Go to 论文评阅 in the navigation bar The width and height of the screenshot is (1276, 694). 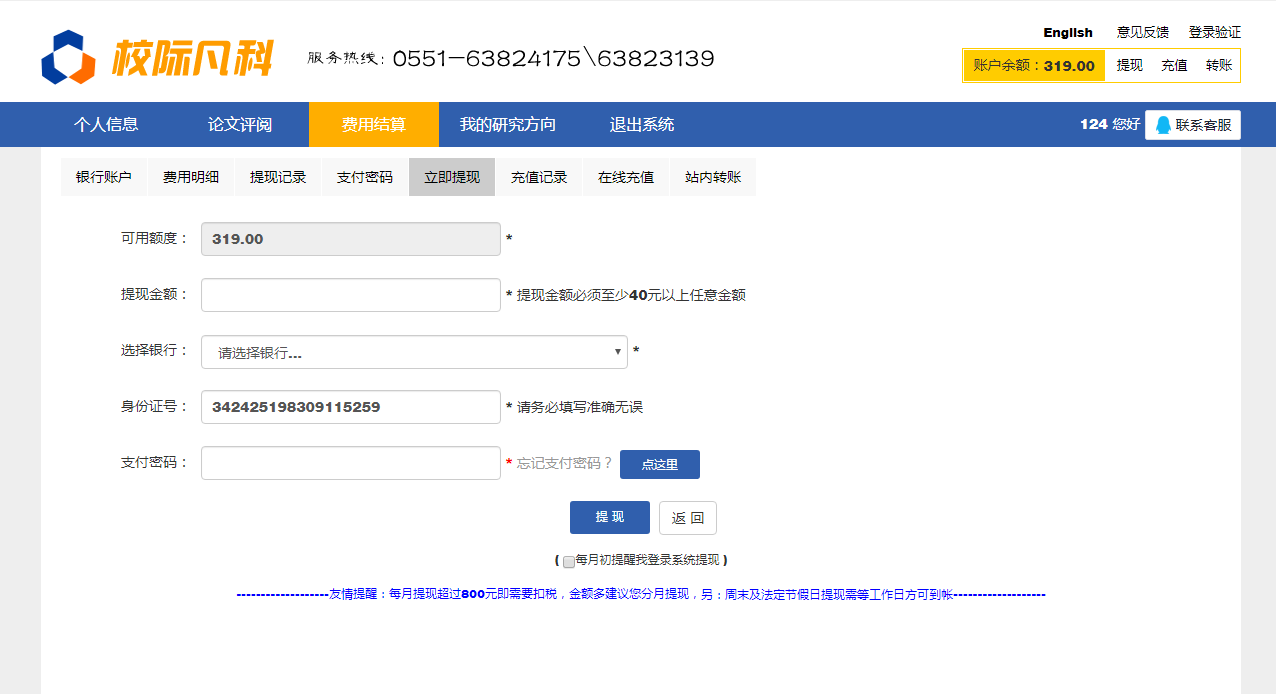(240, 125)
